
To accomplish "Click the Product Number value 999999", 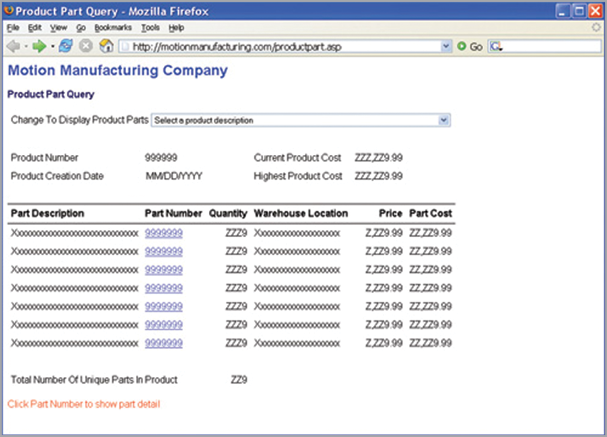I will point(161,158).
